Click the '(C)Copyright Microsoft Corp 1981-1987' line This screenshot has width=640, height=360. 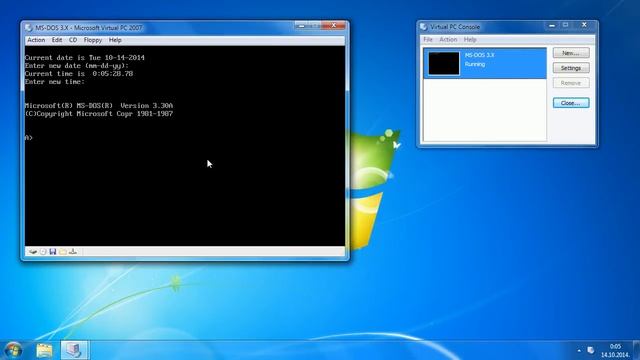(x=99, y=114)
